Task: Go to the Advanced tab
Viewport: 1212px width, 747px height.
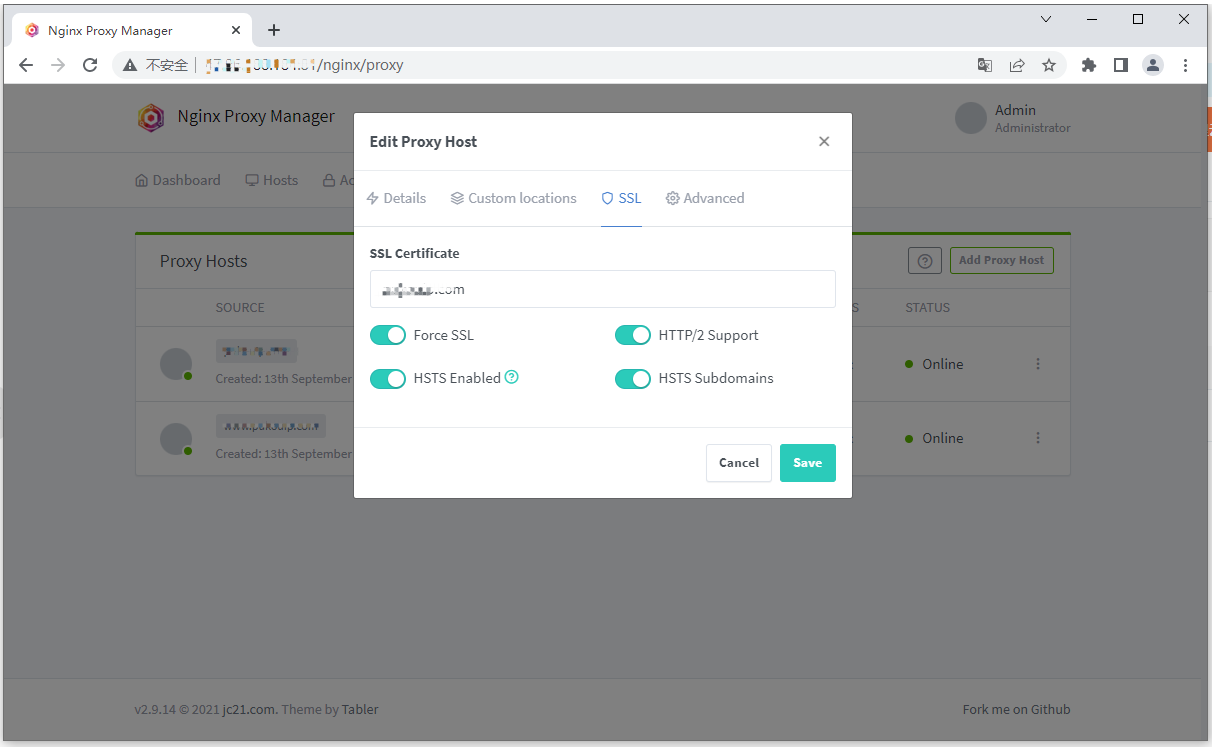Action: (705, 198)
